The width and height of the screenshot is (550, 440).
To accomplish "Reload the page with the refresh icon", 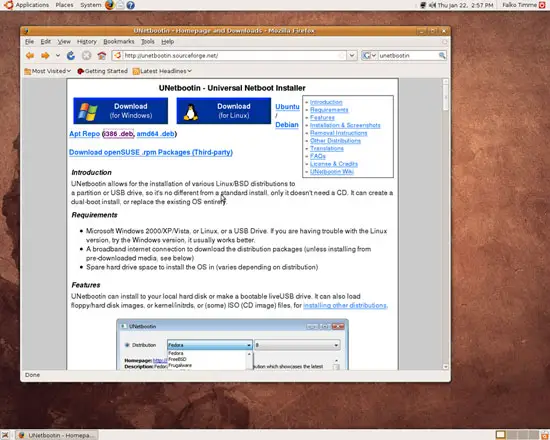I will pos(71,55).
